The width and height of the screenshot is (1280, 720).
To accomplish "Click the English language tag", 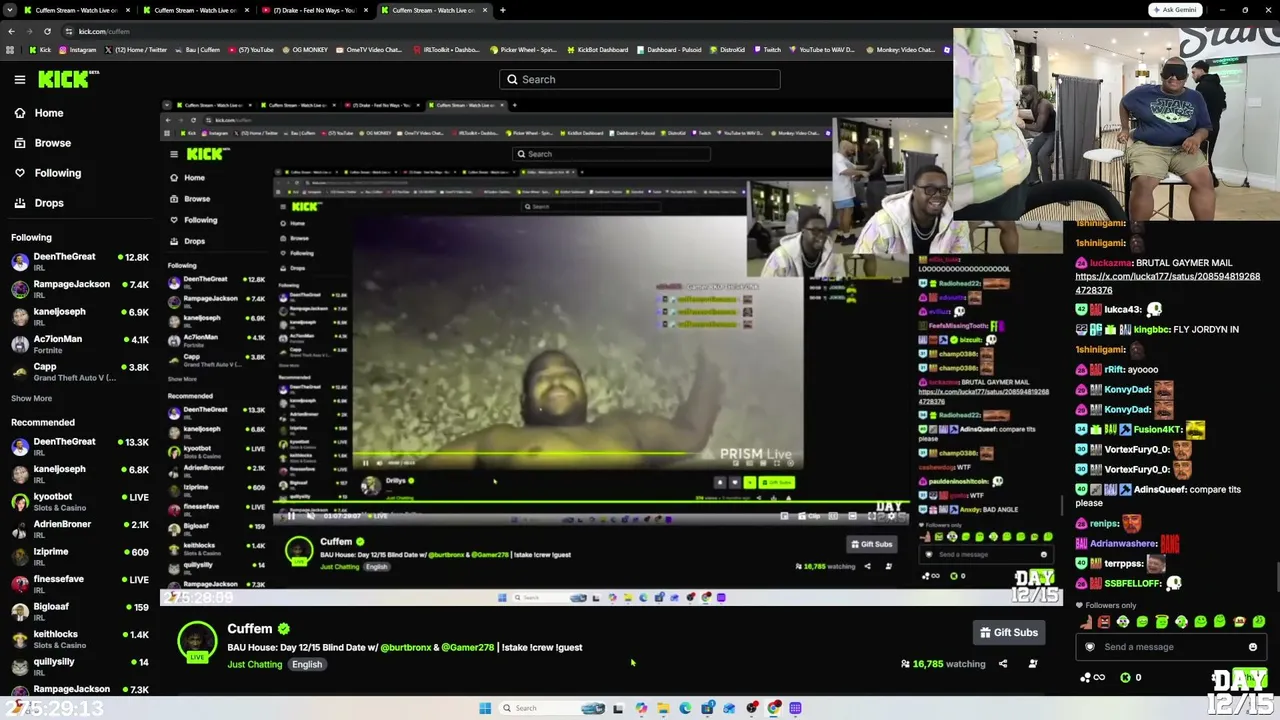I will 307,664.
